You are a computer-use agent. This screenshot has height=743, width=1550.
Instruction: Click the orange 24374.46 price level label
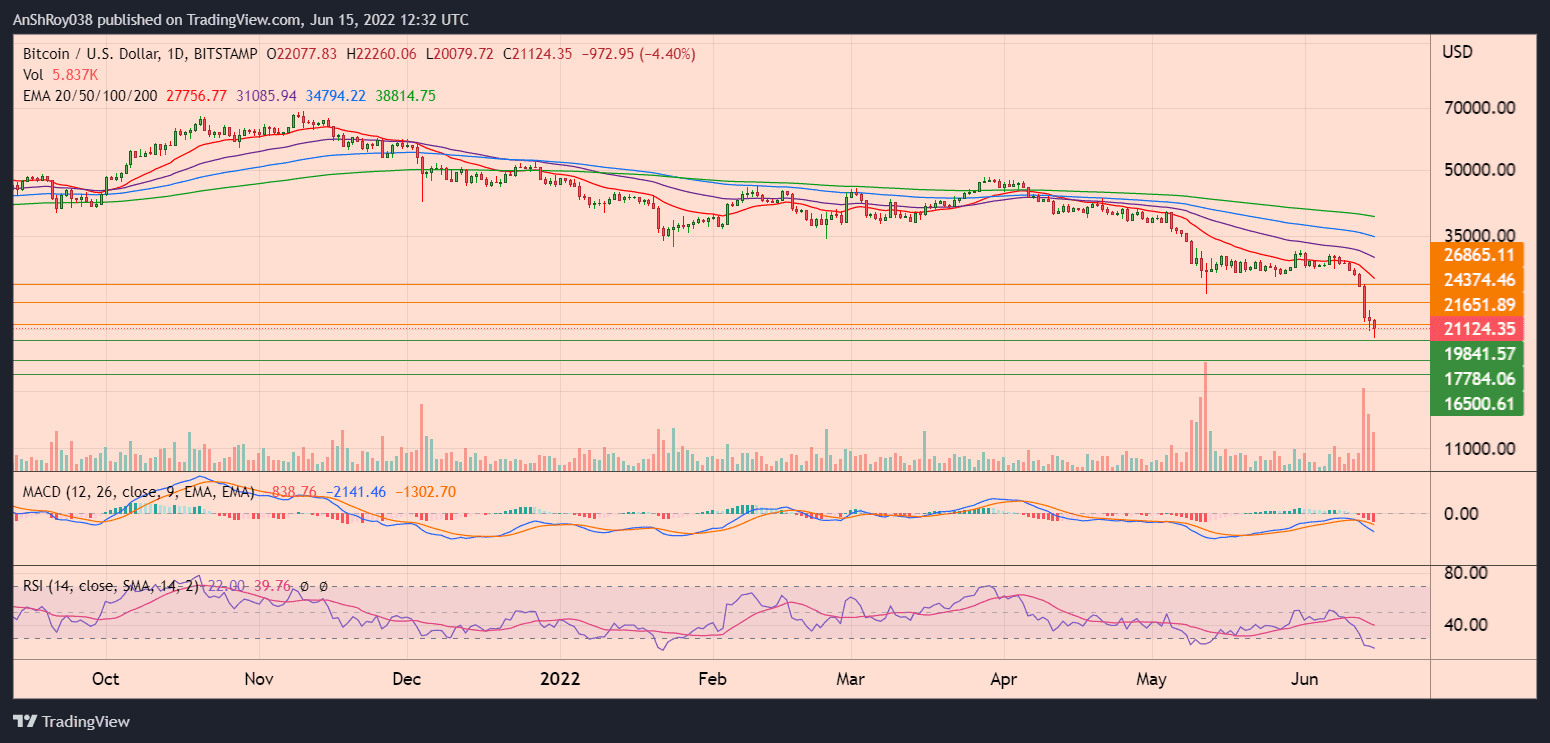(1478, 280)
